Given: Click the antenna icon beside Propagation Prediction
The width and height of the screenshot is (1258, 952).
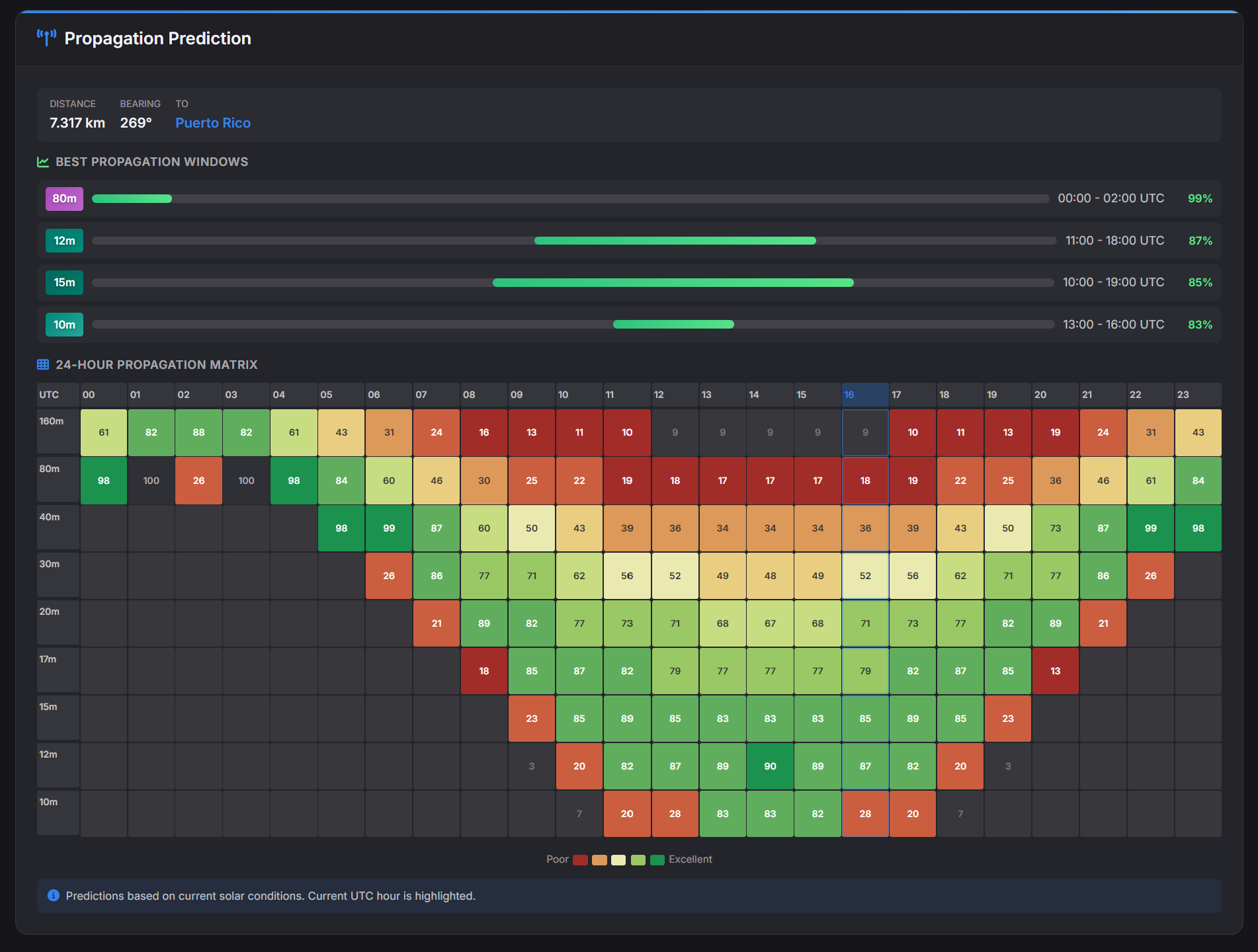Looking at the screenshot, I should [x=46, y=38].
